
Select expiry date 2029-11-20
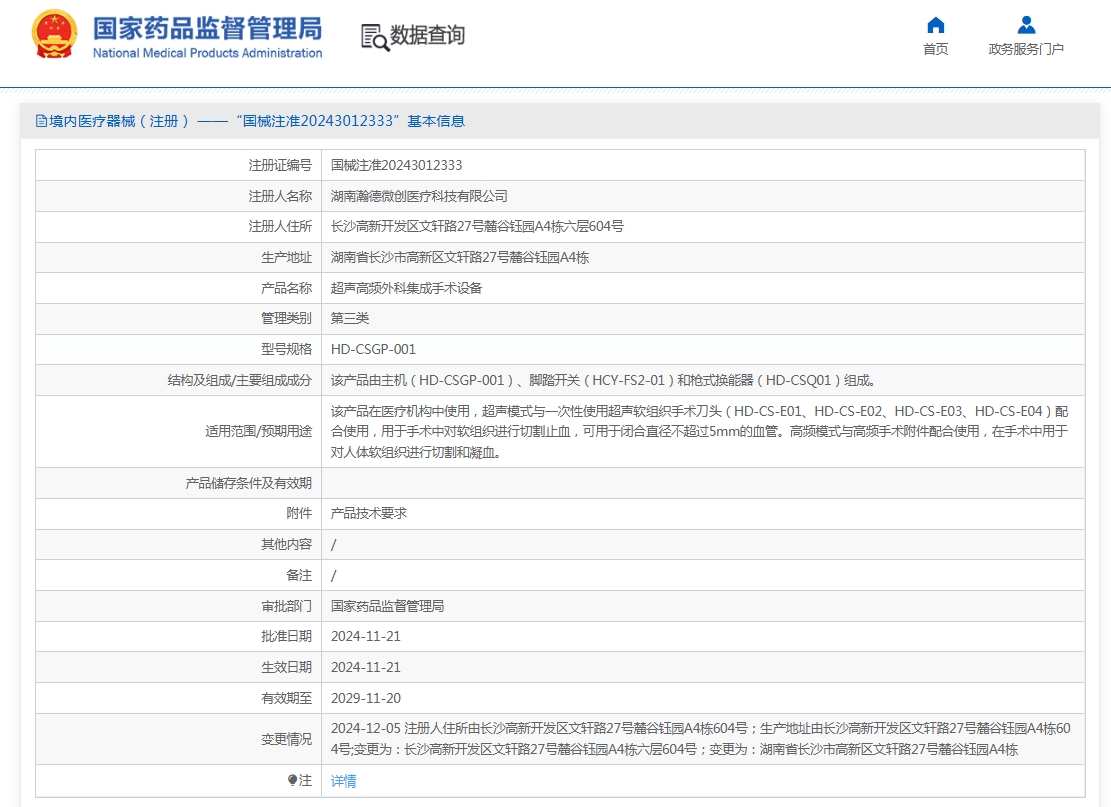366,698
